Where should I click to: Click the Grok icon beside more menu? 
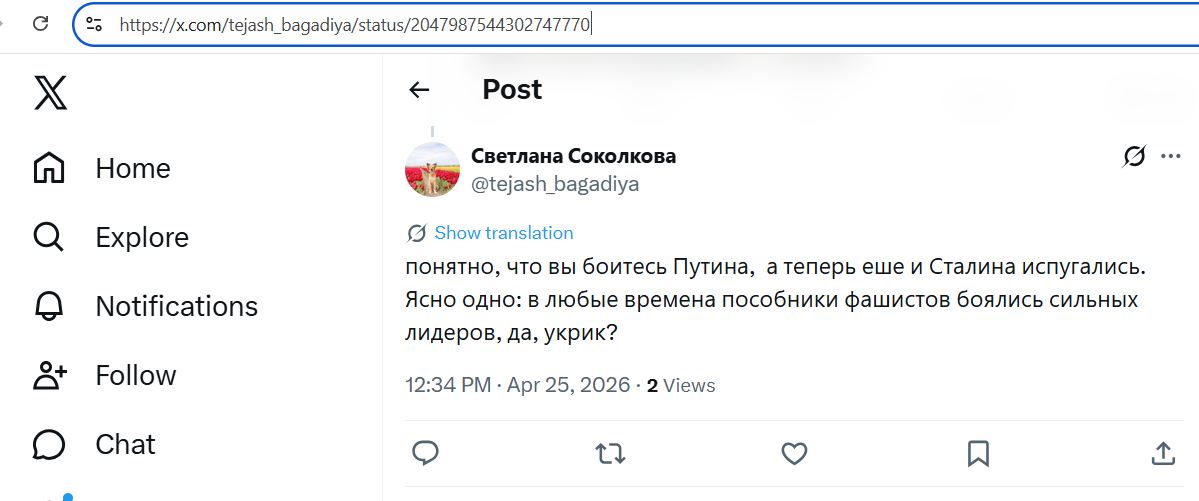click(1134, 156)
